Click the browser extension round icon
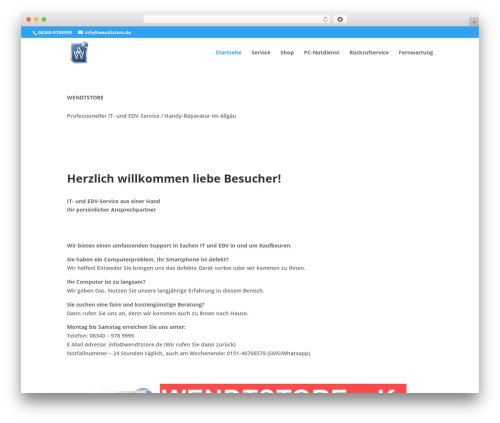 point(340,20)
